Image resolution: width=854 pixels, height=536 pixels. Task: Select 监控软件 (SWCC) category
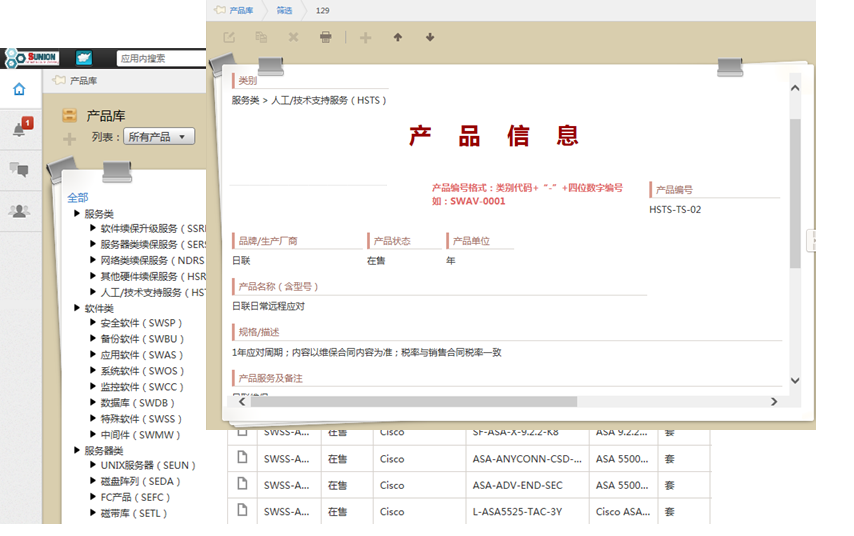pos(142,387)
